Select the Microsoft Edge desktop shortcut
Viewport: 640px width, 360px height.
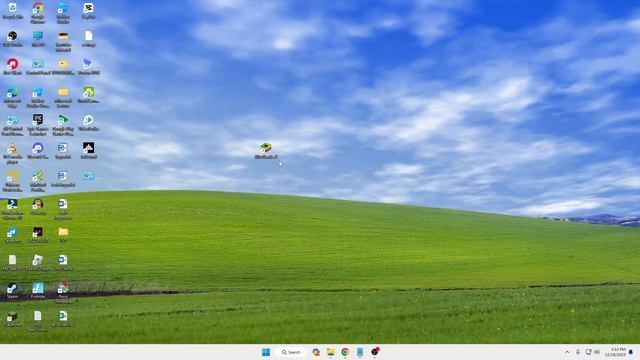12,97
